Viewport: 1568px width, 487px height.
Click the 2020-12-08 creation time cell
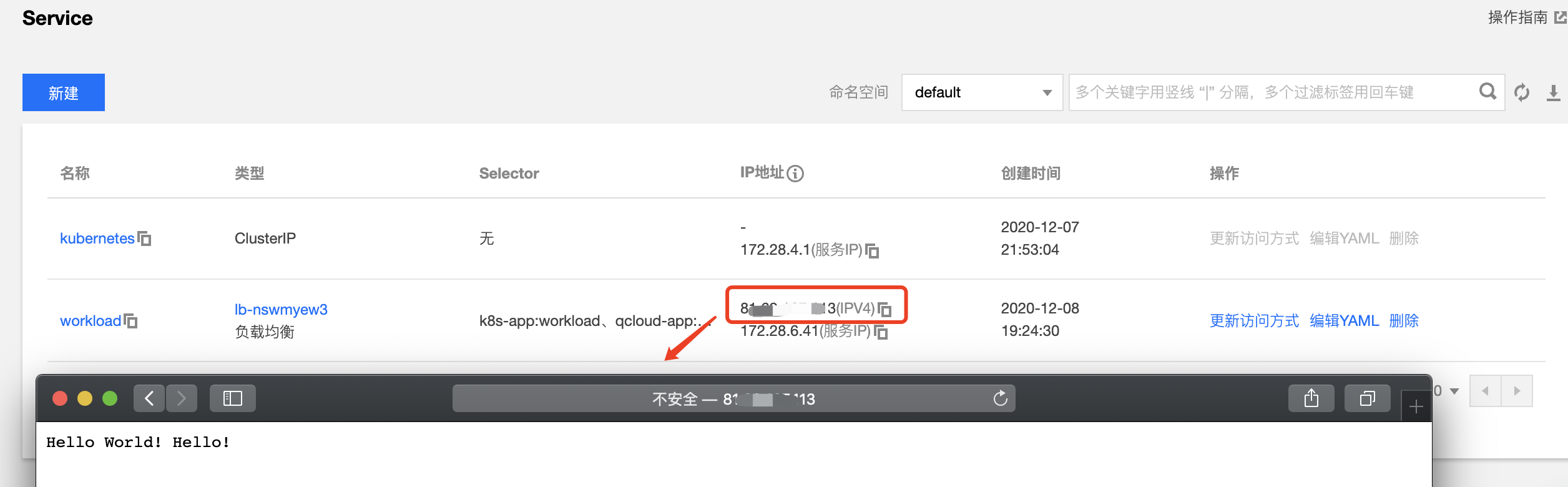coord(1040,320)
